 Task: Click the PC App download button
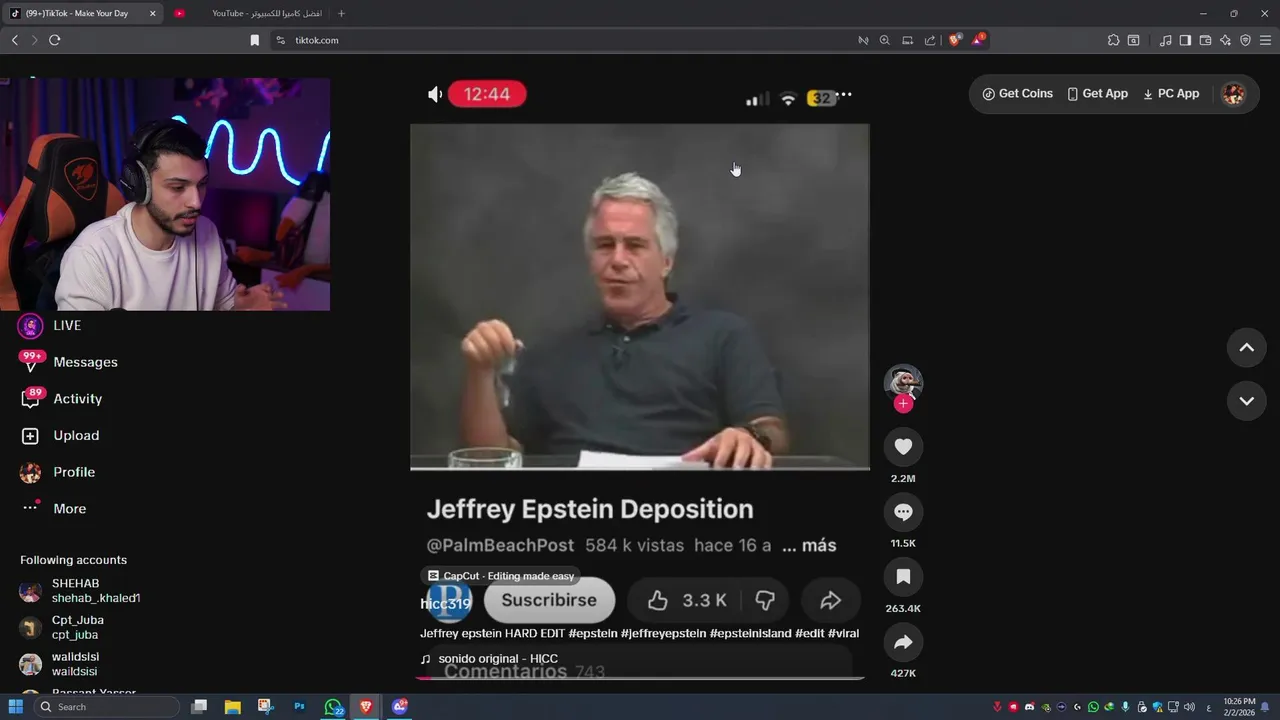tap(1170, 94)
